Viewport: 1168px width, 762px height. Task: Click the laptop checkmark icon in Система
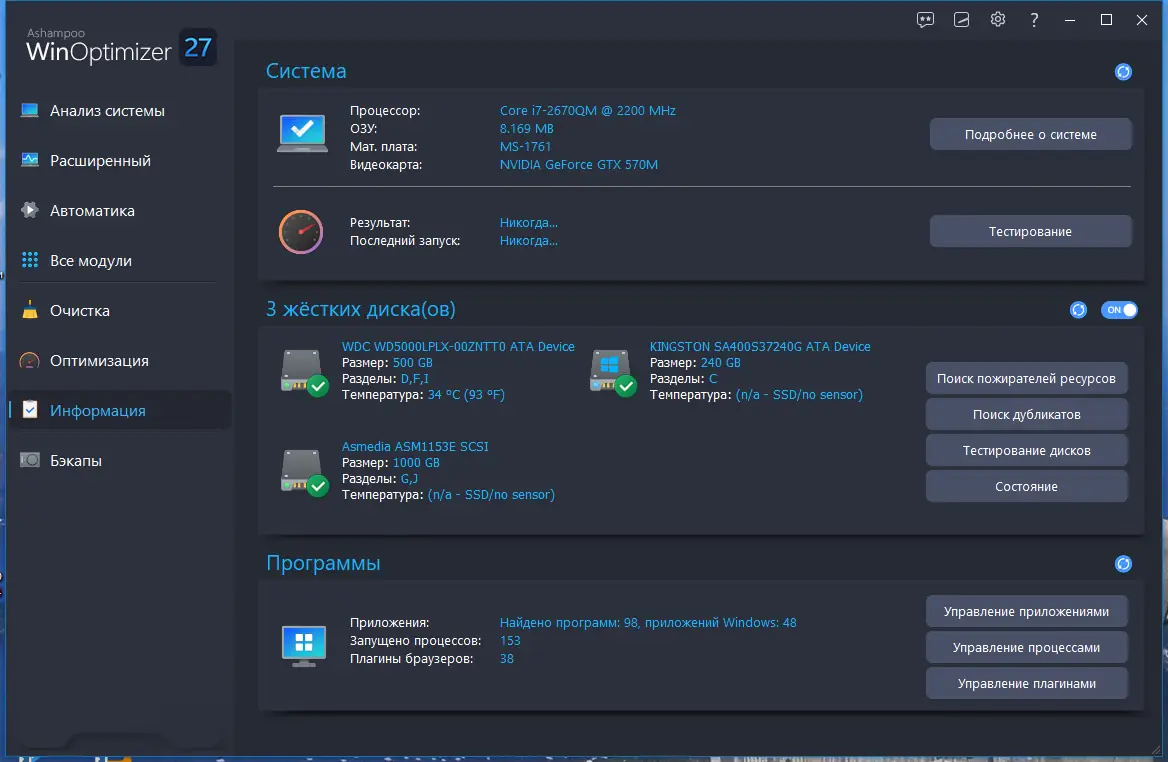point(302,133)
